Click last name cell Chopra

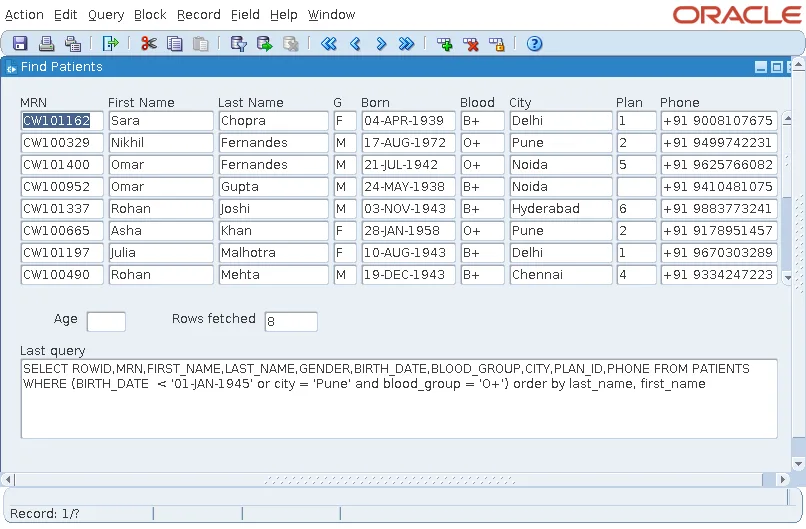pos(273,121)
